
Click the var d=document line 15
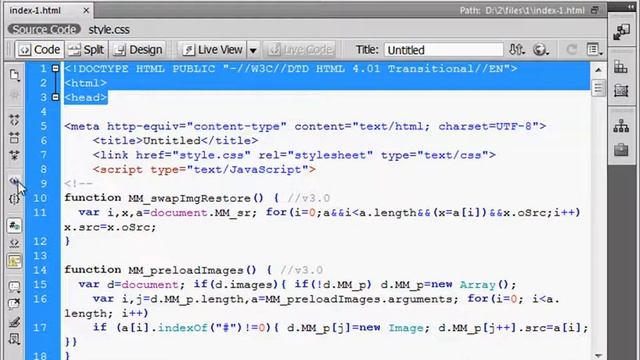[298, 284]
